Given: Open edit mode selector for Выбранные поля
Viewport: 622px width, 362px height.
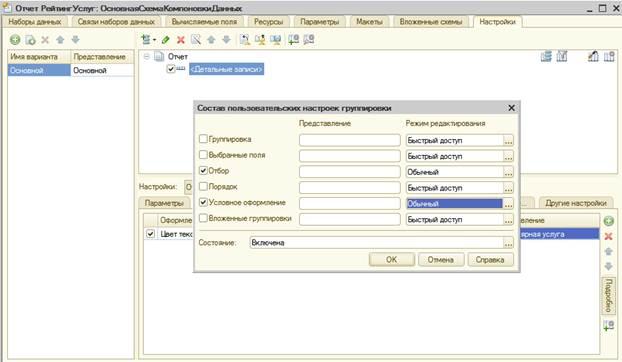Looking at the screenshot, I should 508,156.
